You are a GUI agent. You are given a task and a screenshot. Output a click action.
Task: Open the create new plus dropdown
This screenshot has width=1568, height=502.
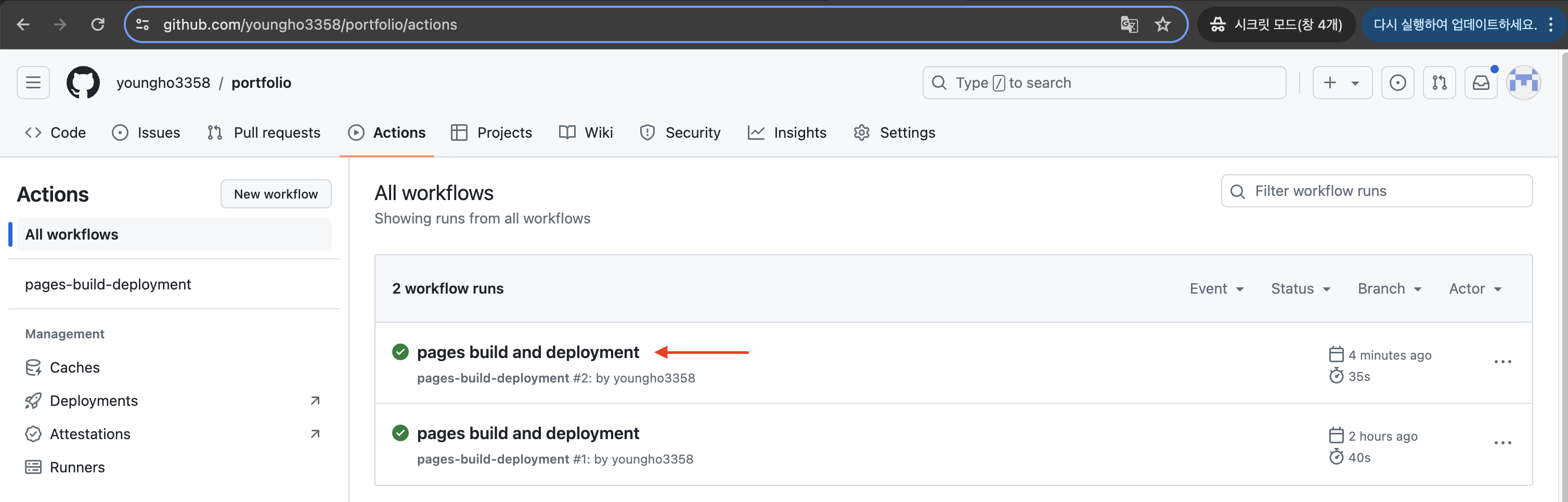point(1342,82)
